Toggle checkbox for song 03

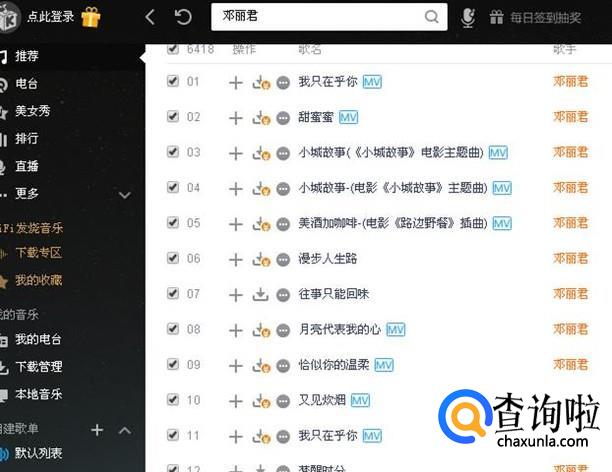pos(173,151)
